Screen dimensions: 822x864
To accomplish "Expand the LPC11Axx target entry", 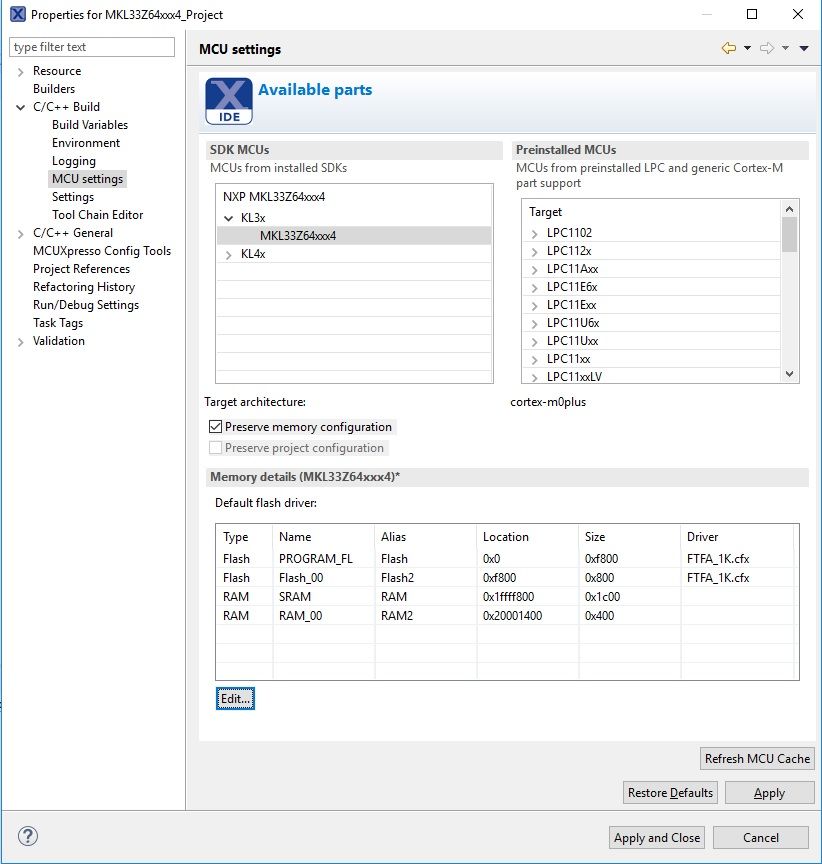I will [534, 269].
